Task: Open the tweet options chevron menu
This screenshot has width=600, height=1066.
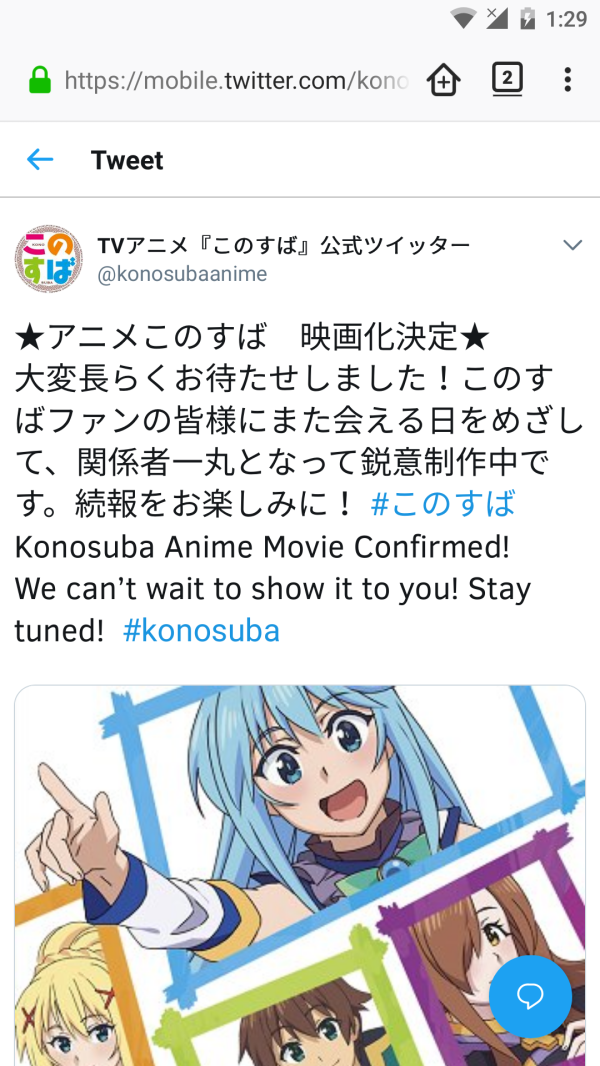Action: (x=573, y=245)
